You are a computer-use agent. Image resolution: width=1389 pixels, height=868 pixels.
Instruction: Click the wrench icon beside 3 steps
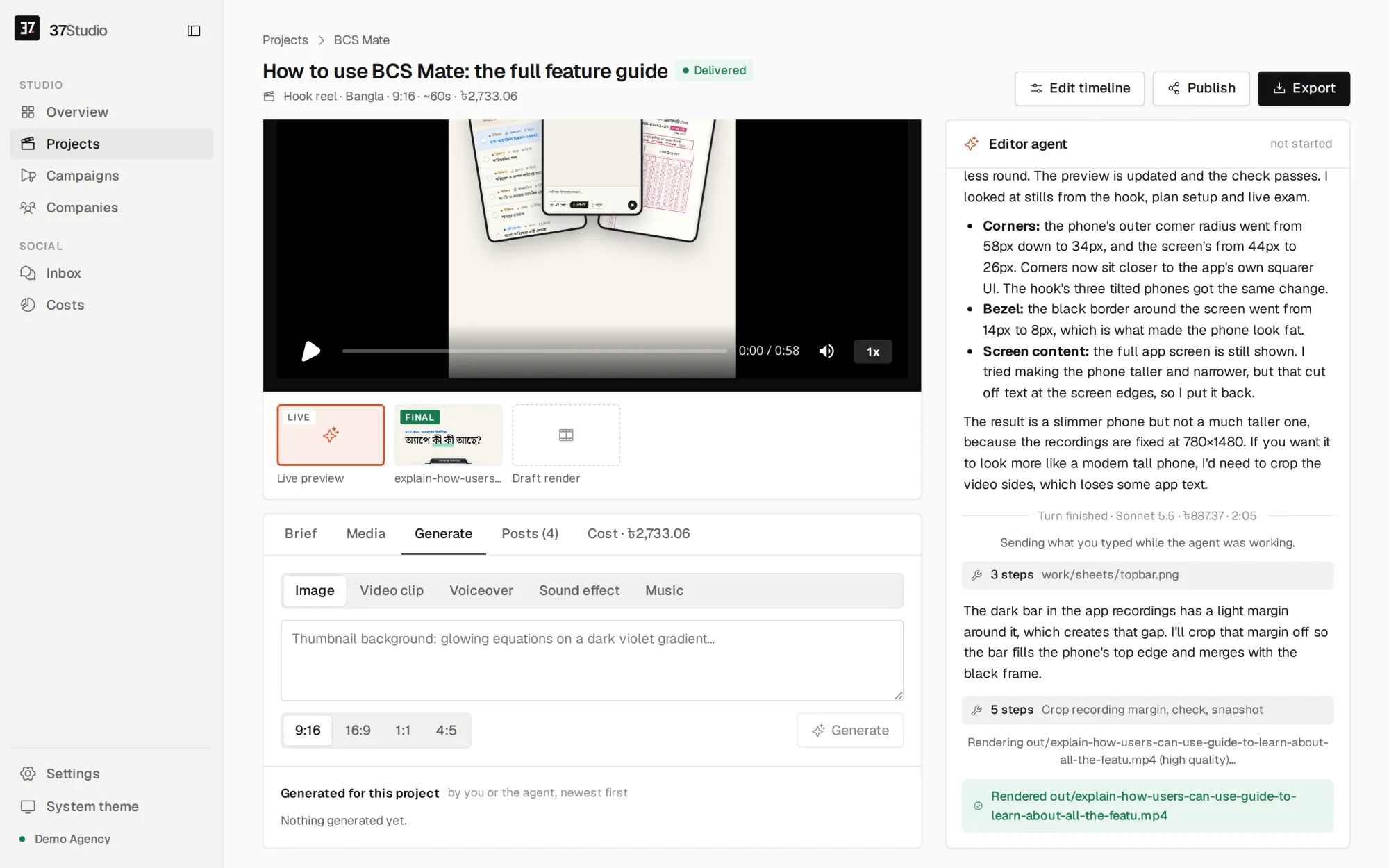tap(976, 575)
